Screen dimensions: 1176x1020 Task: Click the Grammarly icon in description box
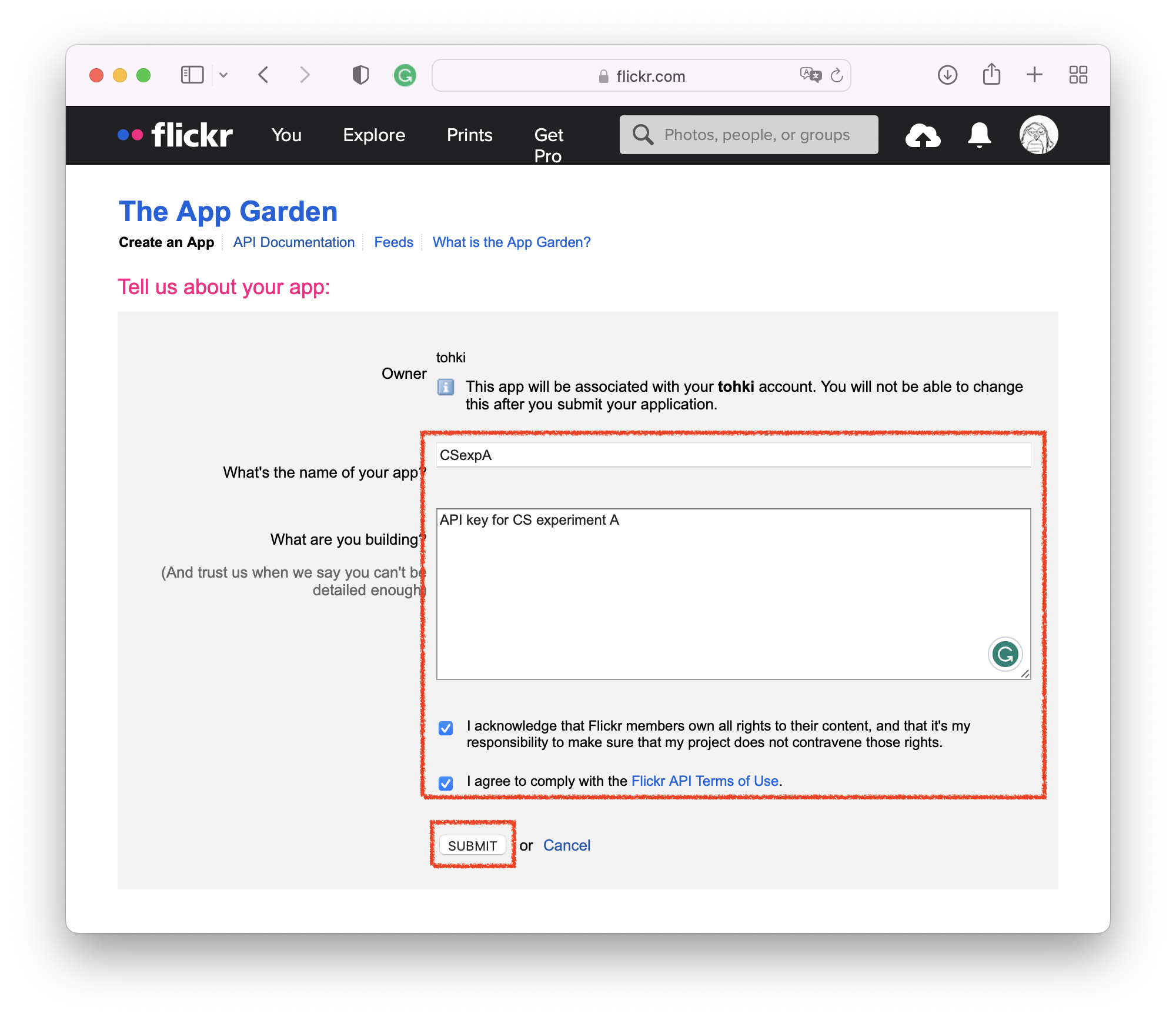[x=1005, y=654]
